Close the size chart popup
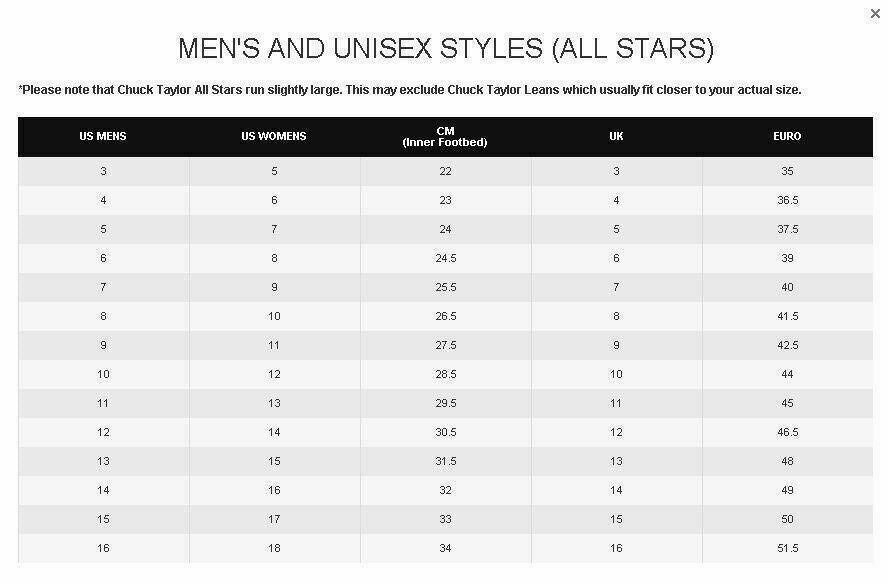Viewport: 889px width, 583px height. click(x=876, y=14)
